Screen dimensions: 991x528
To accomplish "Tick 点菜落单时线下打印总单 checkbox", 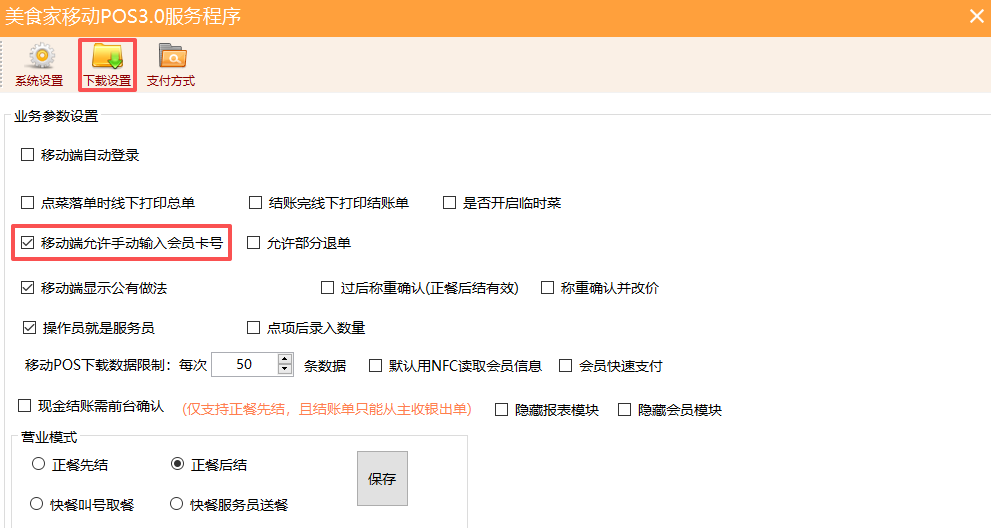I will point(28,203).
